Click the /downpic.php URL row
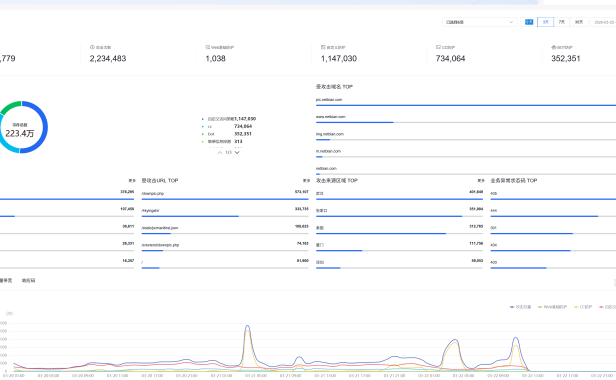616x380 pixels. coord(225,195)
